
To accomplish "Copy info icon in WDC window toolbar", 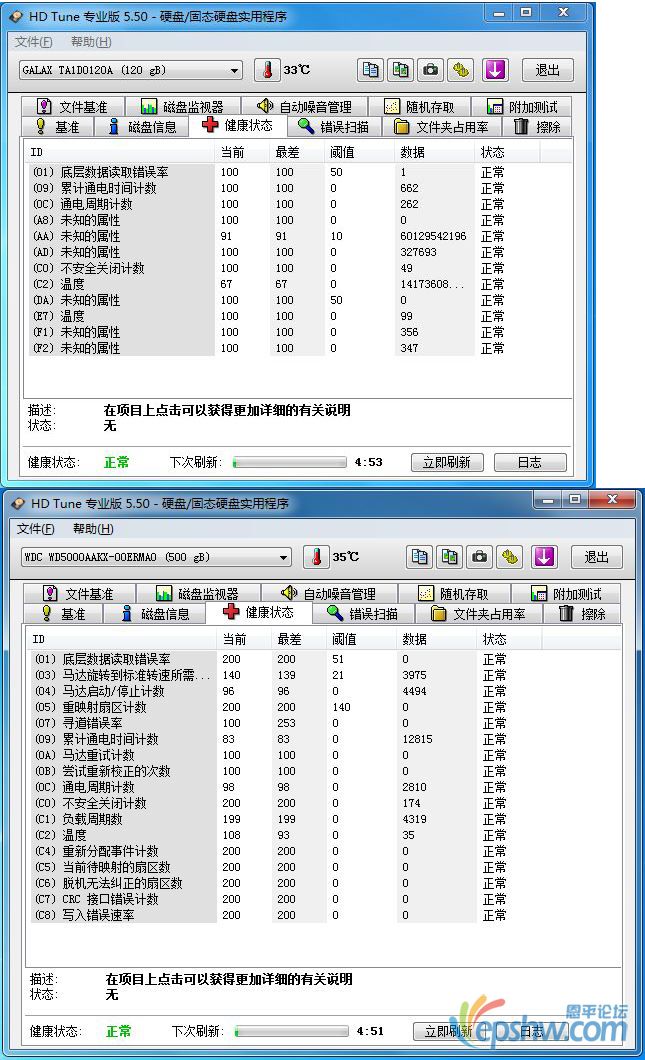I will point(419,556).
